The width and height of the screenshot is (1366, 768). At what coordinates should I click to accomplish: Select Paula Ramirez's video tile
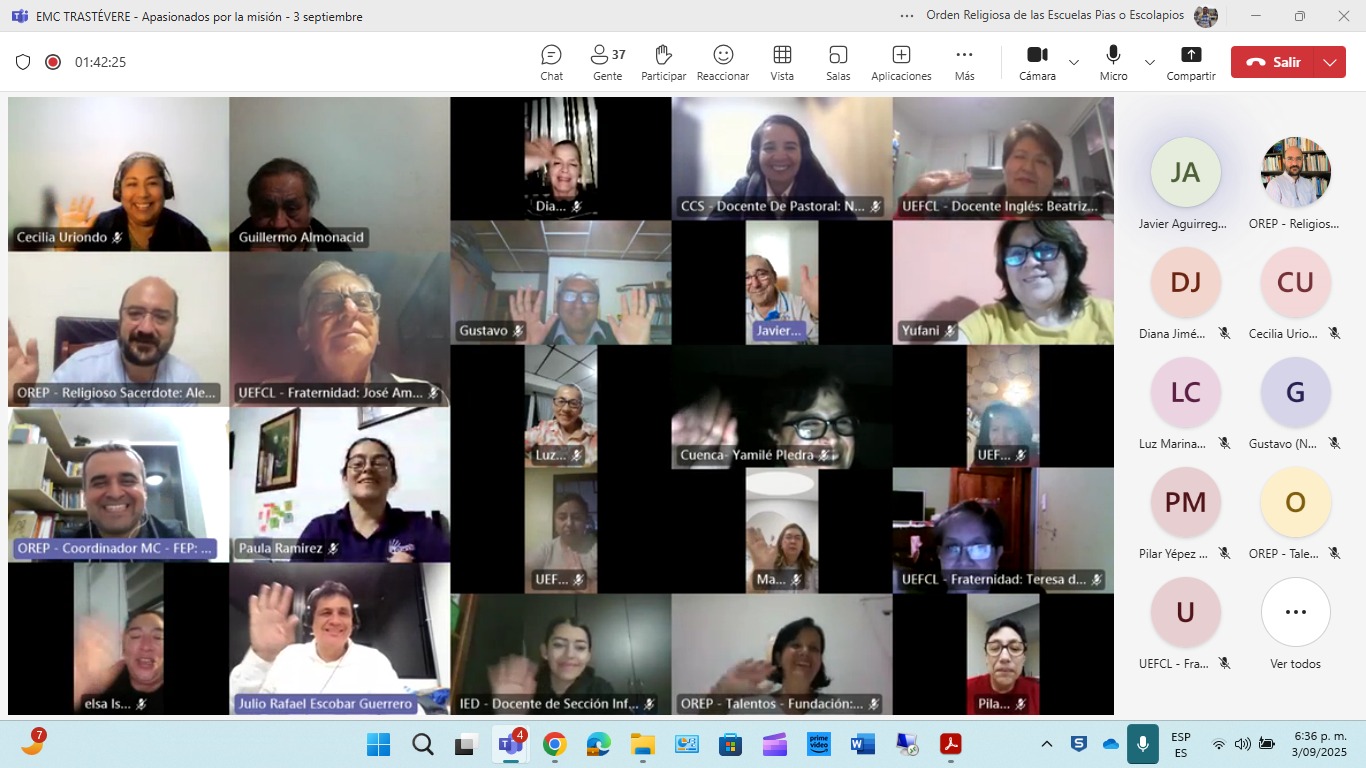click(x=340, y=485)
